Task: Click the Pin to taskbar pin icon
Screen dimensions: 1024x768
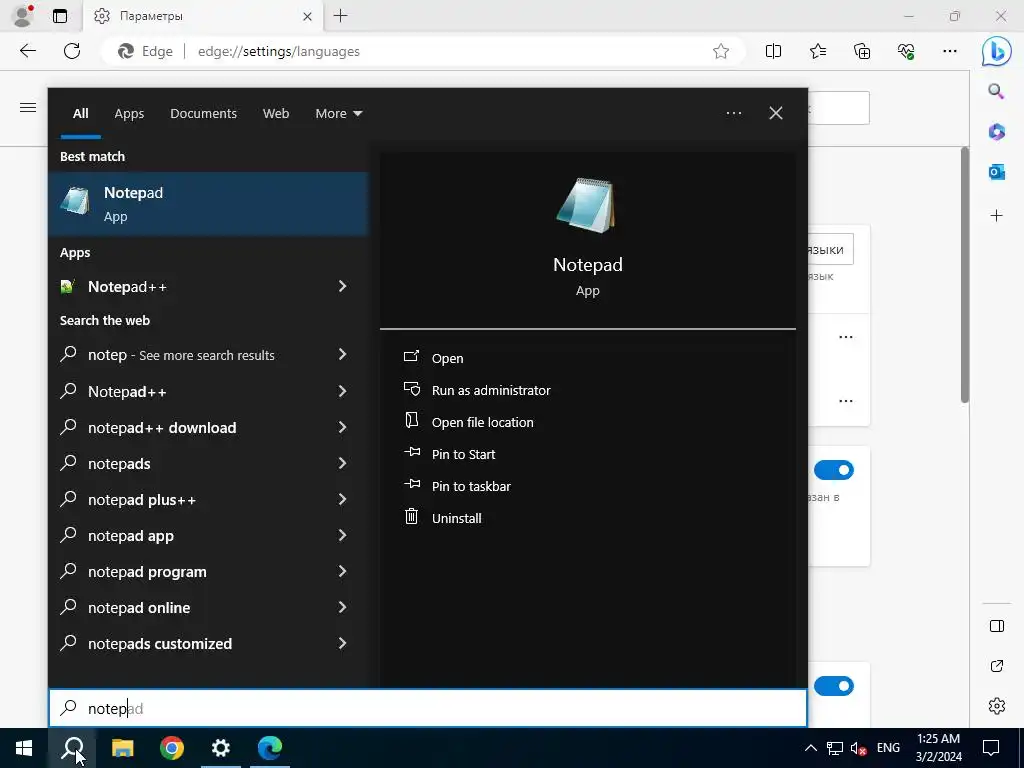Action: 412,484
